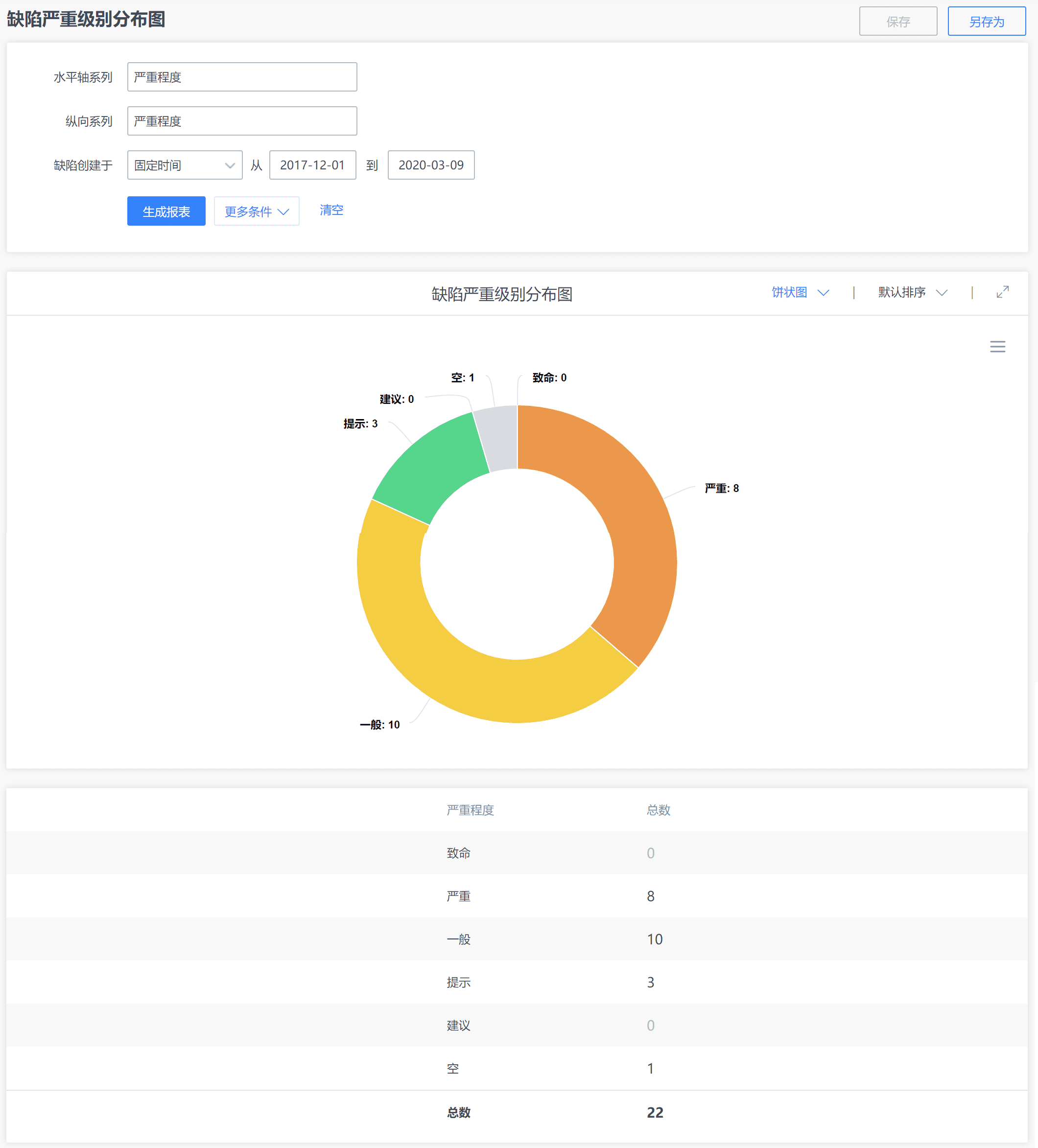Click the value 10 in 一般 row
Image resolution: width=1038 pixels, height=1148 pixels.
[x=655, y=939]
